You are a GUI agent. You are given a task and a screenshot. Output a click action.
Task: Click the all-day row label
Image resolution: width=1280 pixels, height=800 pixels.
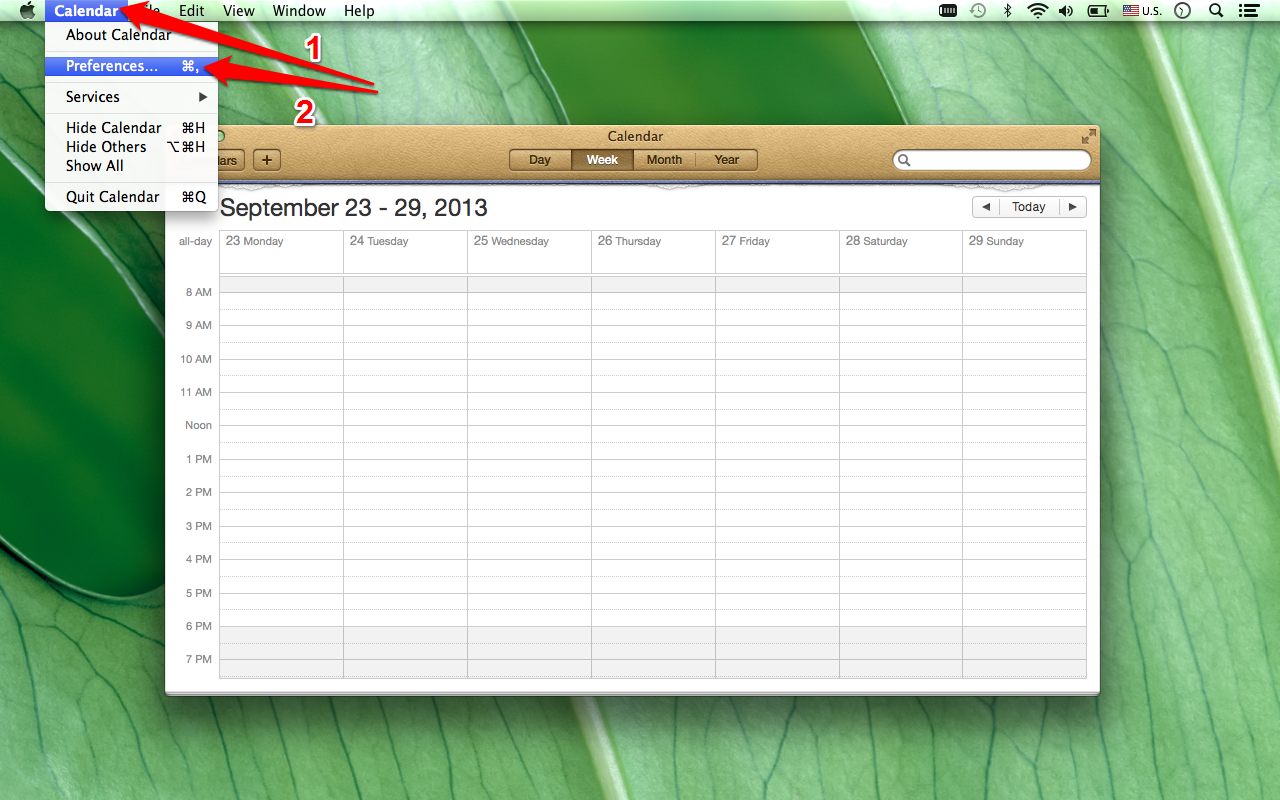coord(195,241)
